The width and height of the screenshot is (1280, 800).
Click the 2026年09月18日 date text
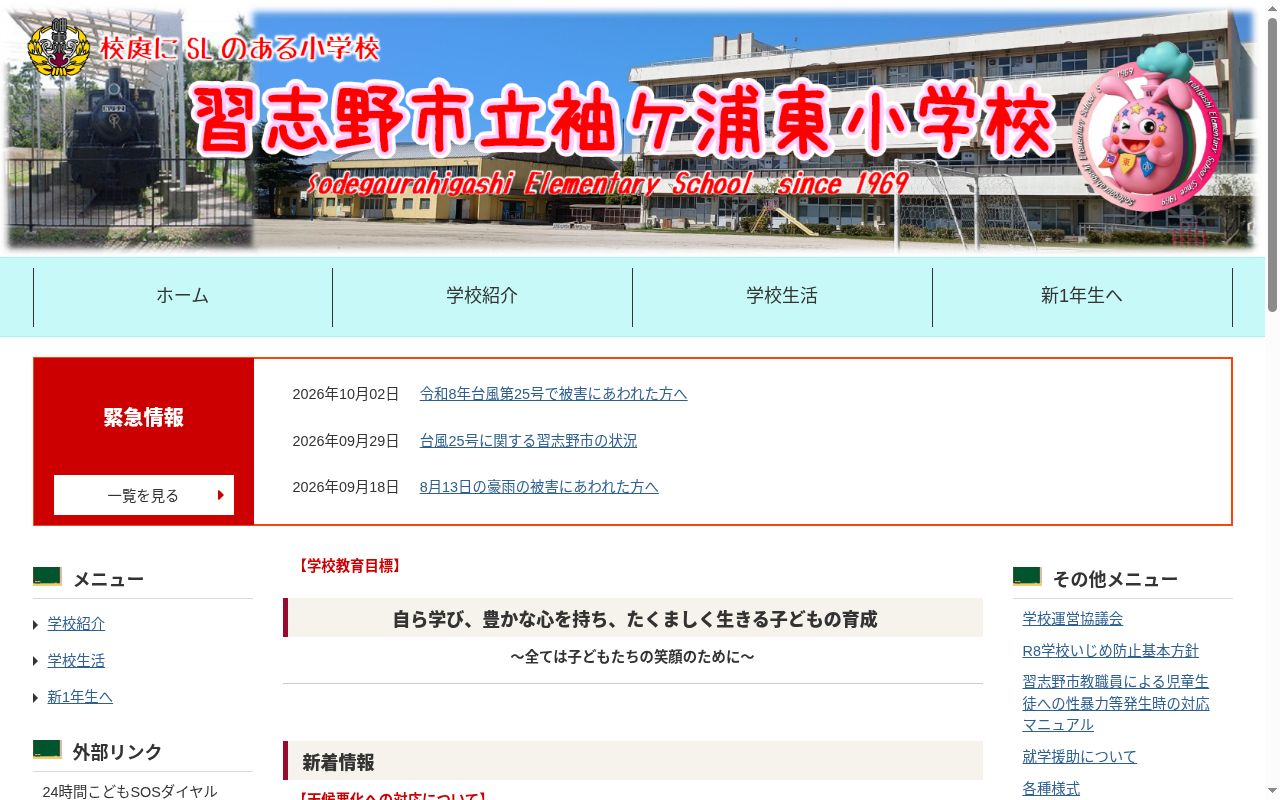coord(345,487)
